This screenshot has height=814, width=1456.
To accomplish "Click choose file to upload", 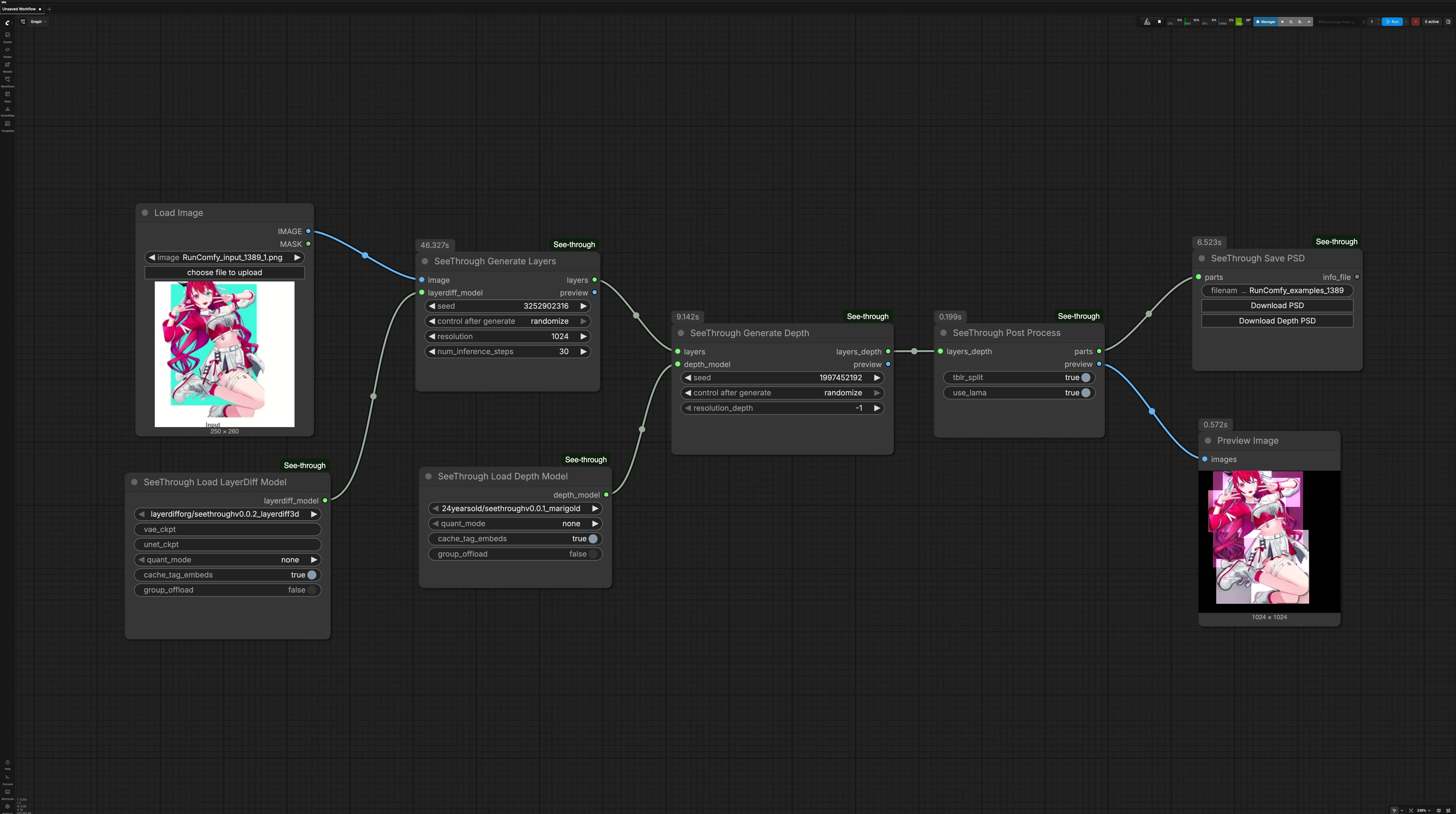I will pyautogui.click(x=224, y=273).
